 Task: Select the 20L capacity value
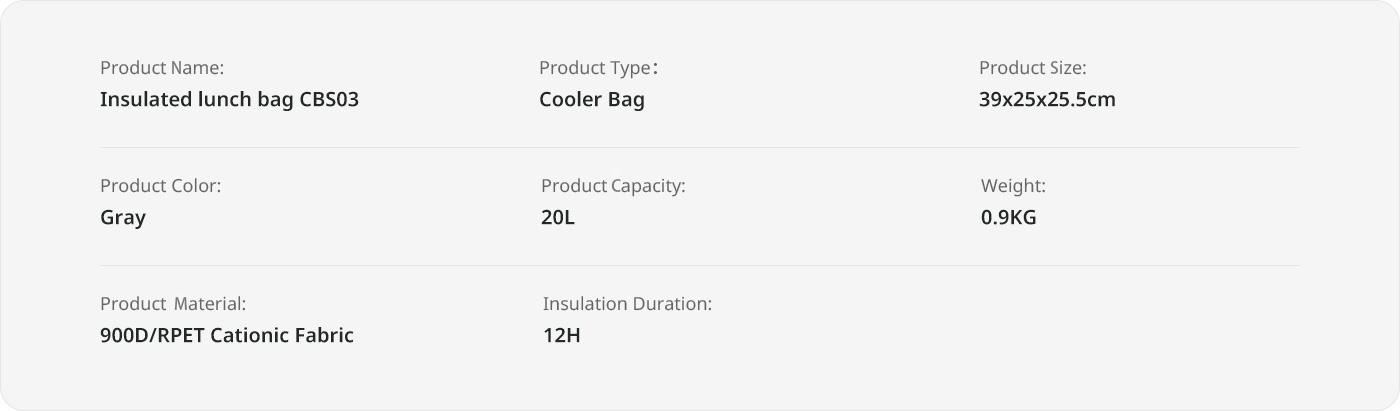[558, 218]
